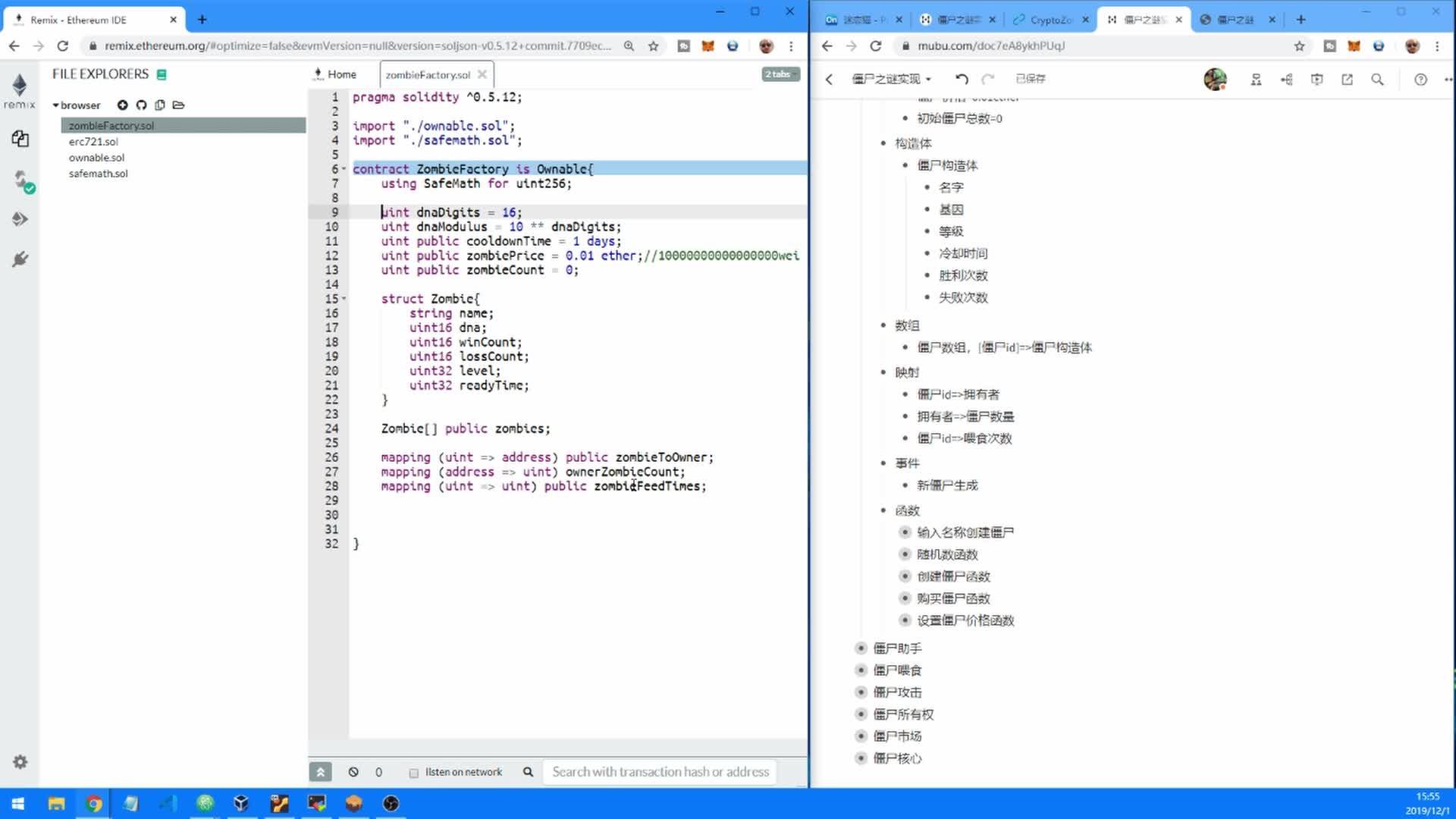Click the clear console icon

click(353, 772)
